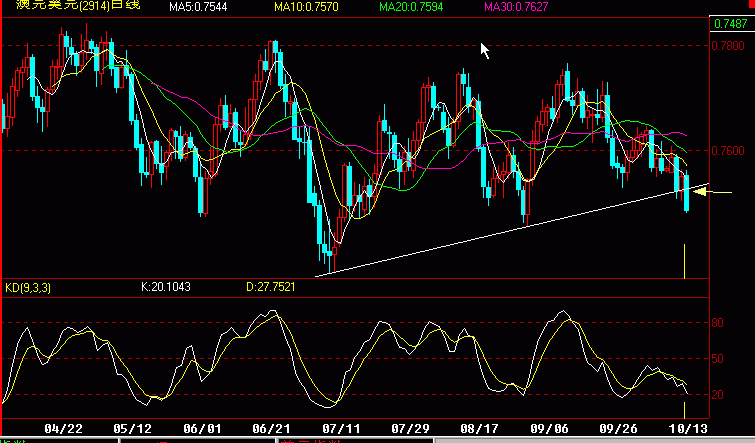Click the KD axis level 50
The height and width of the screenshot is (443, 755).
pos(717,359)
